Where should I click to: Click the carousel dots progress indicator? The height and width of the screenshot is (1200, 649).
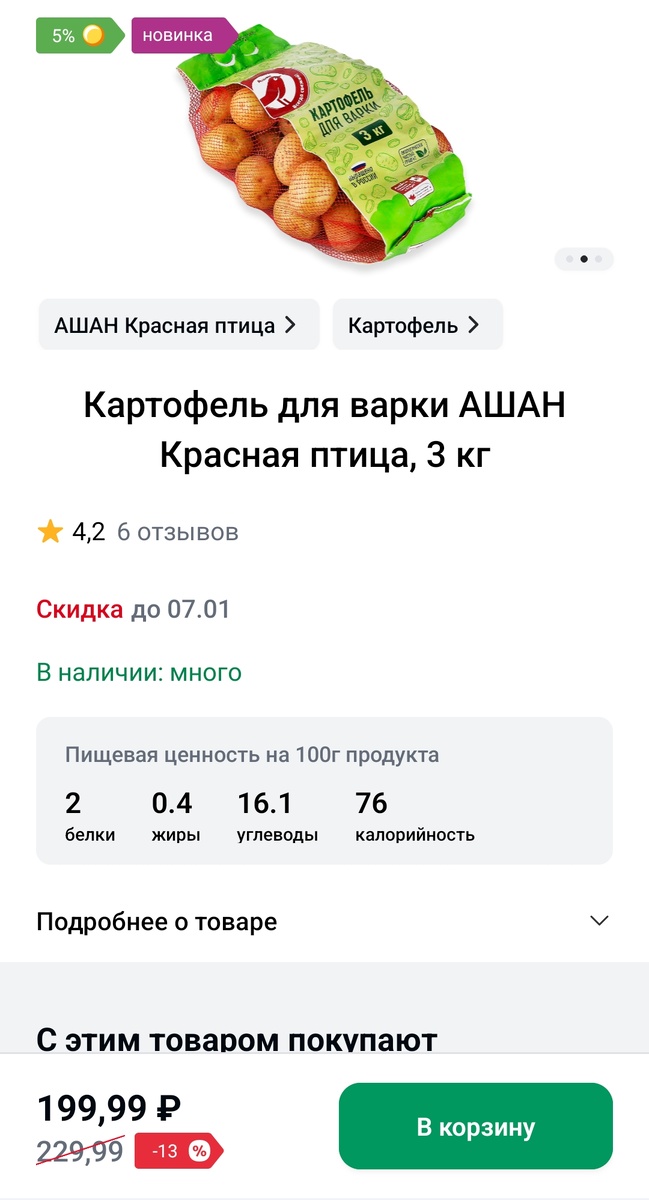click(x=584, y=259)
